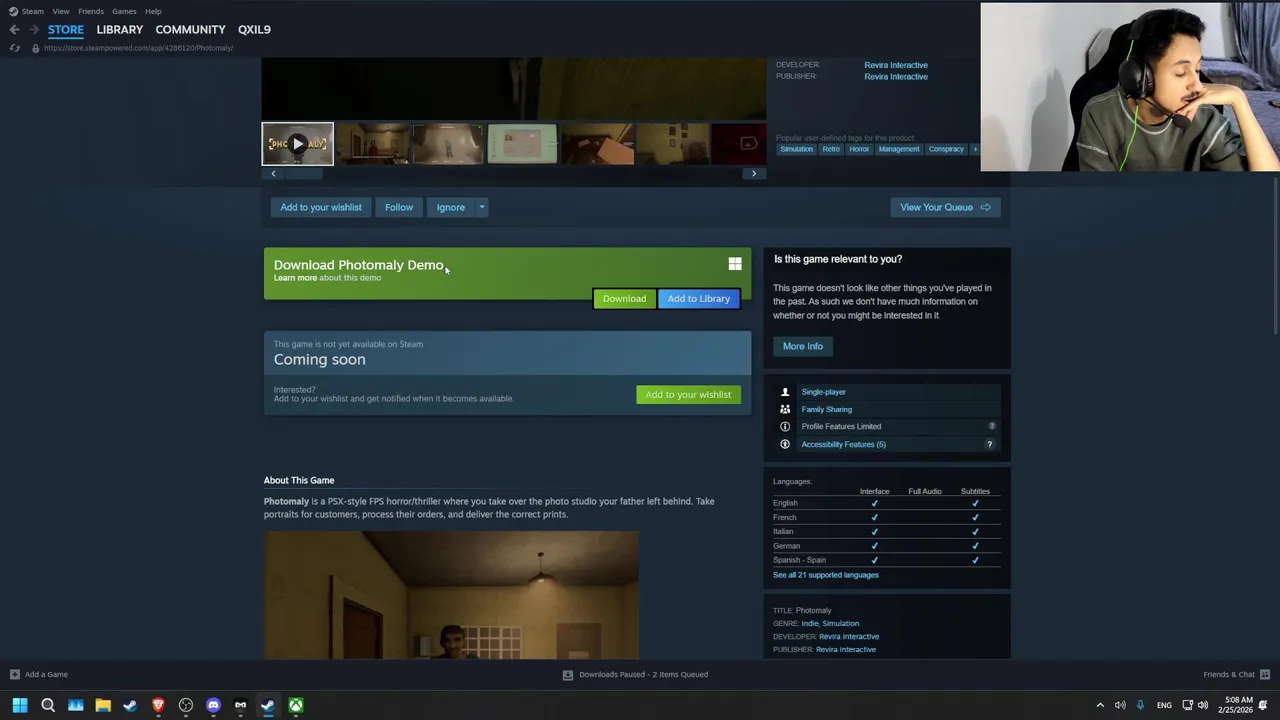Open the Conspiracy tag
This screenshot has height=720, width=1280.
pos(946,149)
